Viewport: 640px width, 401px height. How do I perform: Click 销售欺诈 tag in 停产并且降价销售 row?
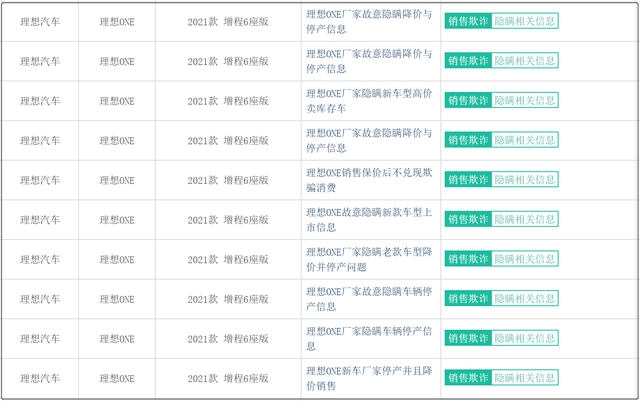click(468, 378)
